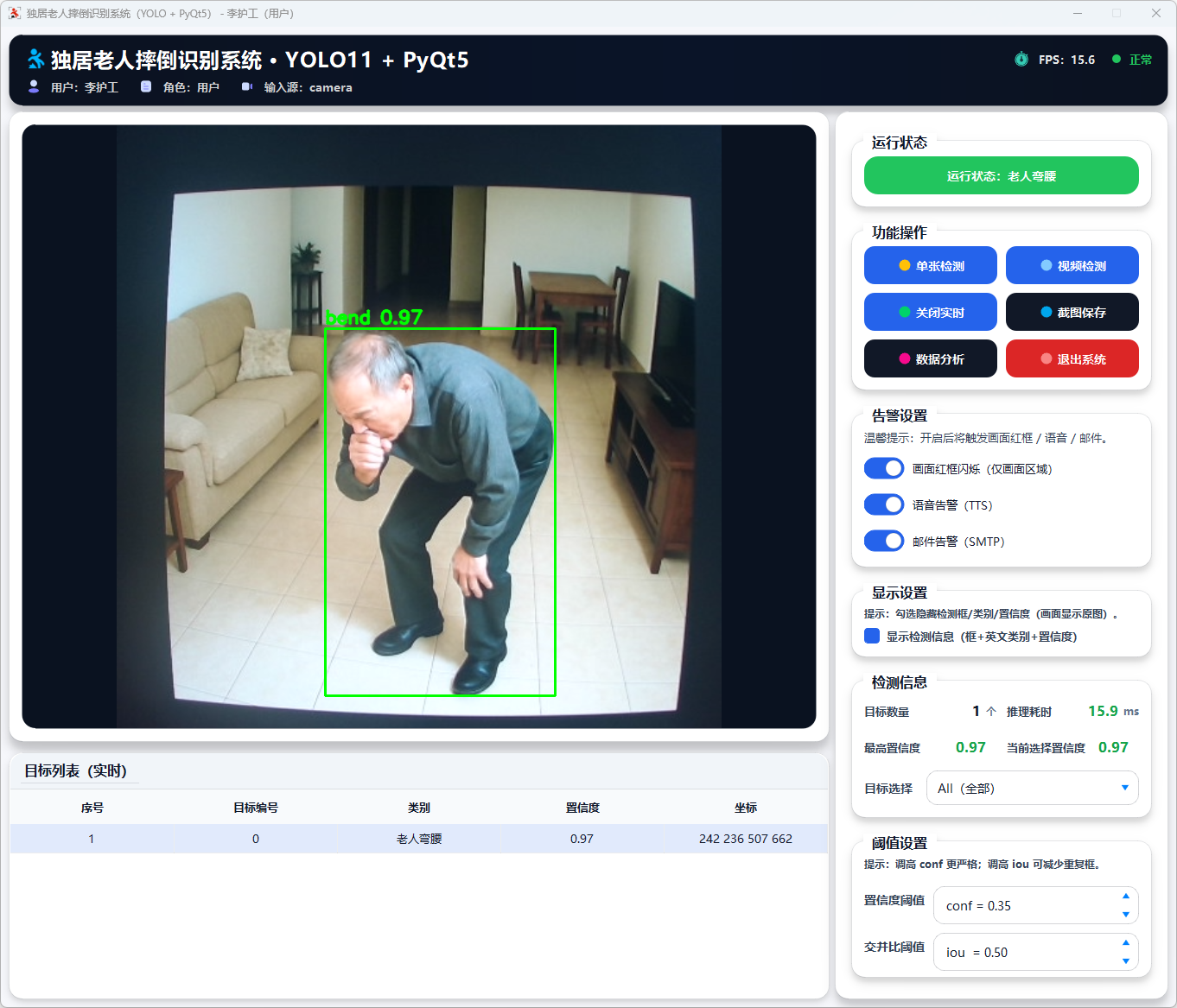The image size is (1177, 1008).
Task: Check the 显示检测信息 display detection info checkbox
Action: (x=872, y=637)
